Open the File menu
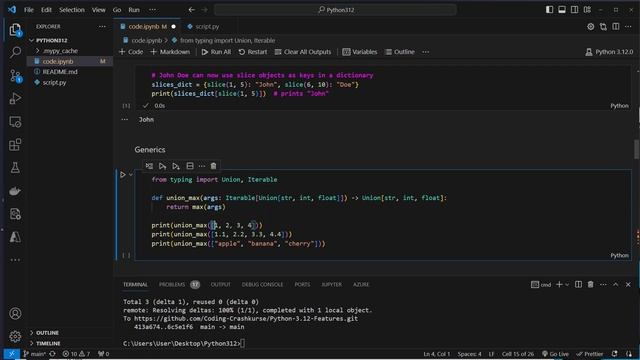Screen dimensions: 640x360 [29, 9]
